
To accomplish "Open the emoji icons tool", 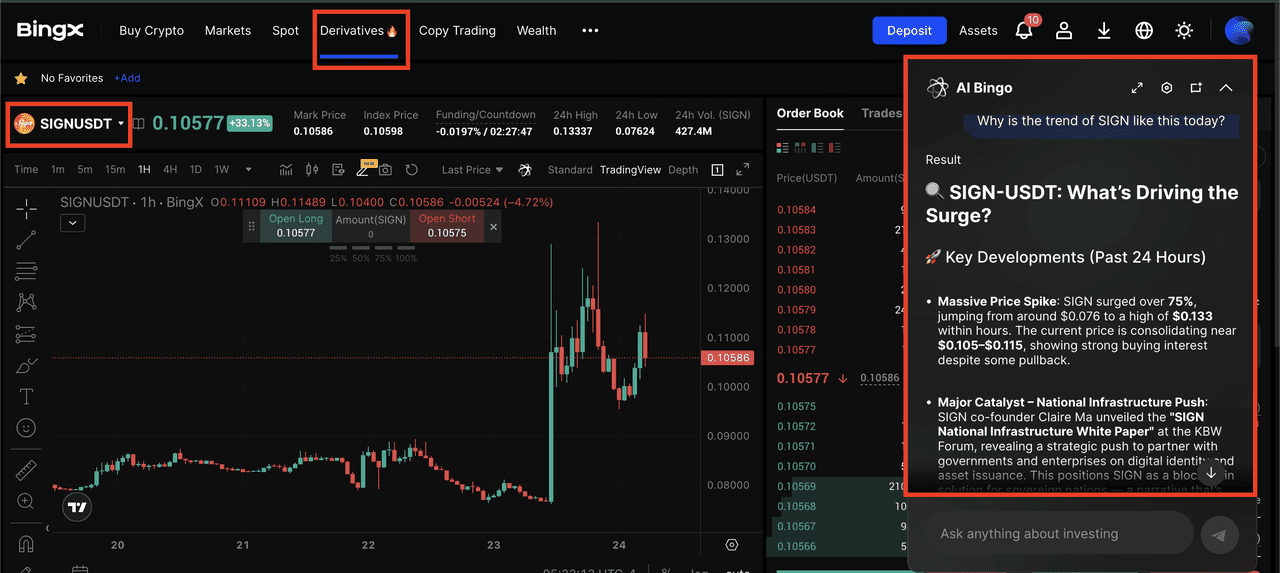I will pyautogui.click(x=27, y=427).
